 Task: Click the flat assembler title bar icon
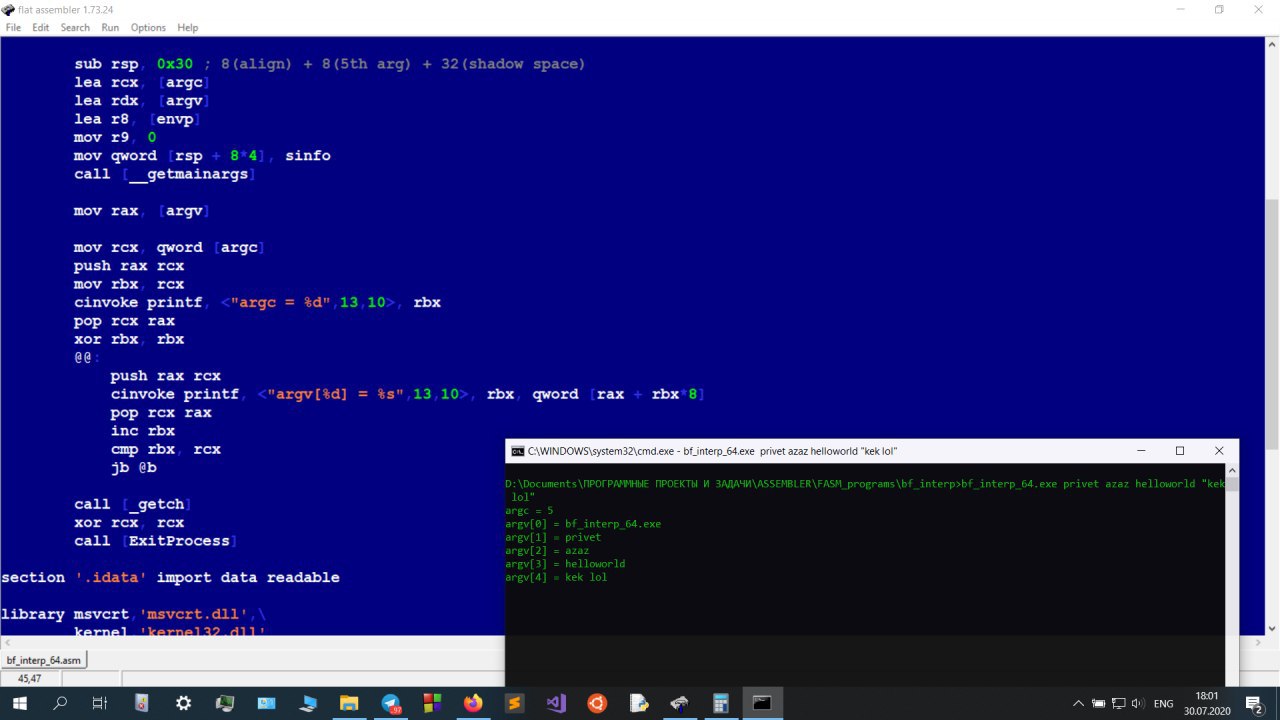(9, 9)
